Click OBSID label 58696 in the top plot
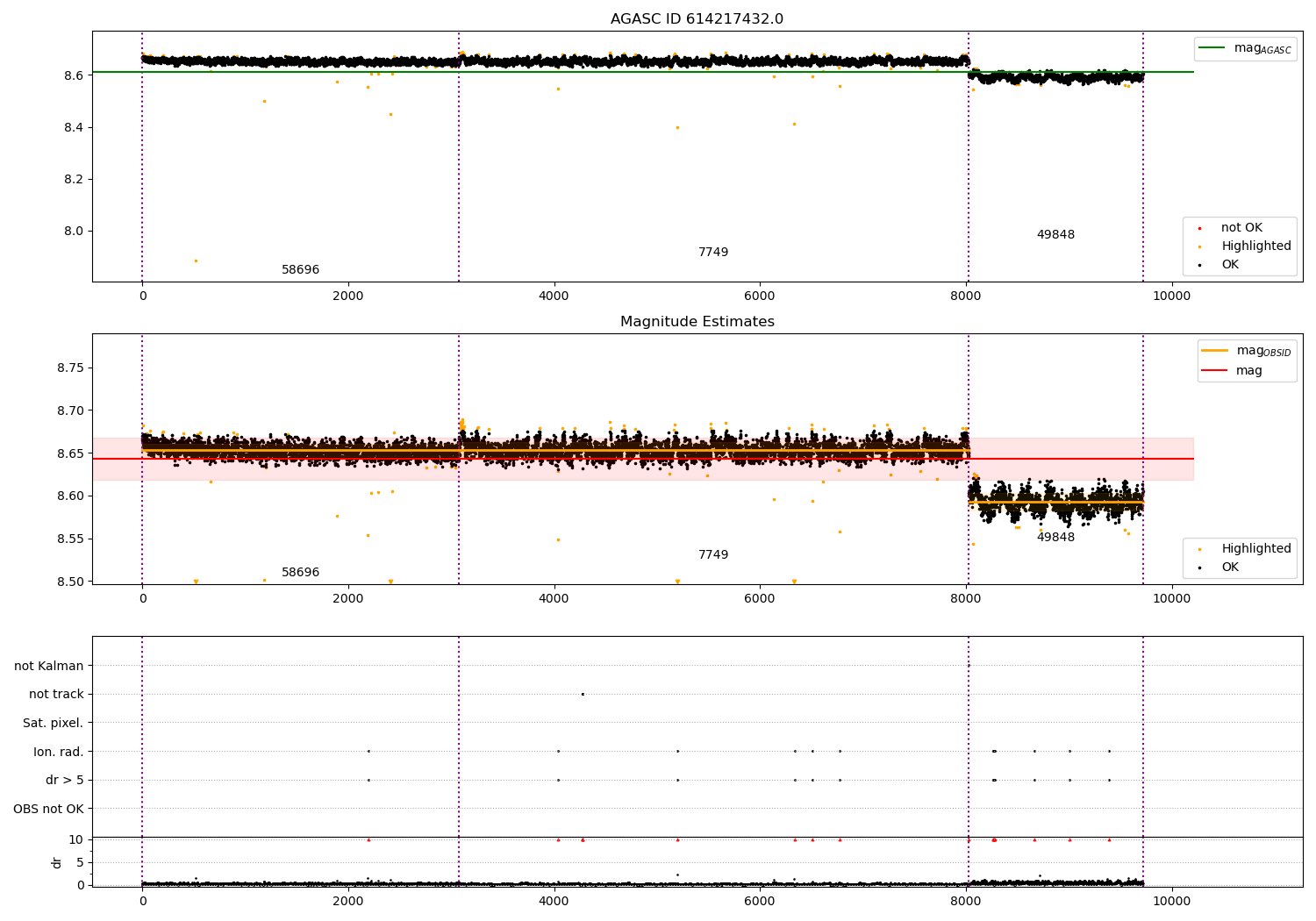Screen dimensions: 1316x921 point(300,270)
